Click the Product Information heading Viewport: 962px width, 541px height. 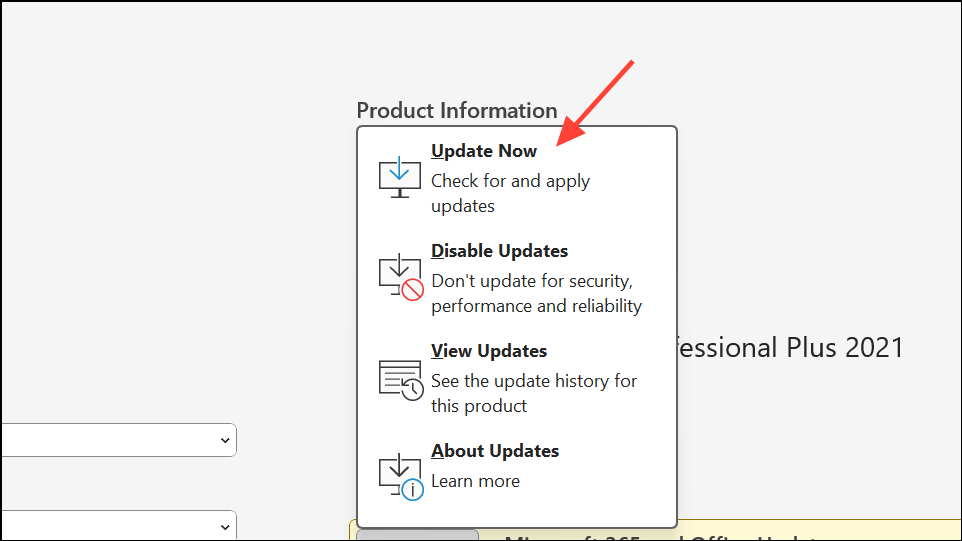coord(457,110)
